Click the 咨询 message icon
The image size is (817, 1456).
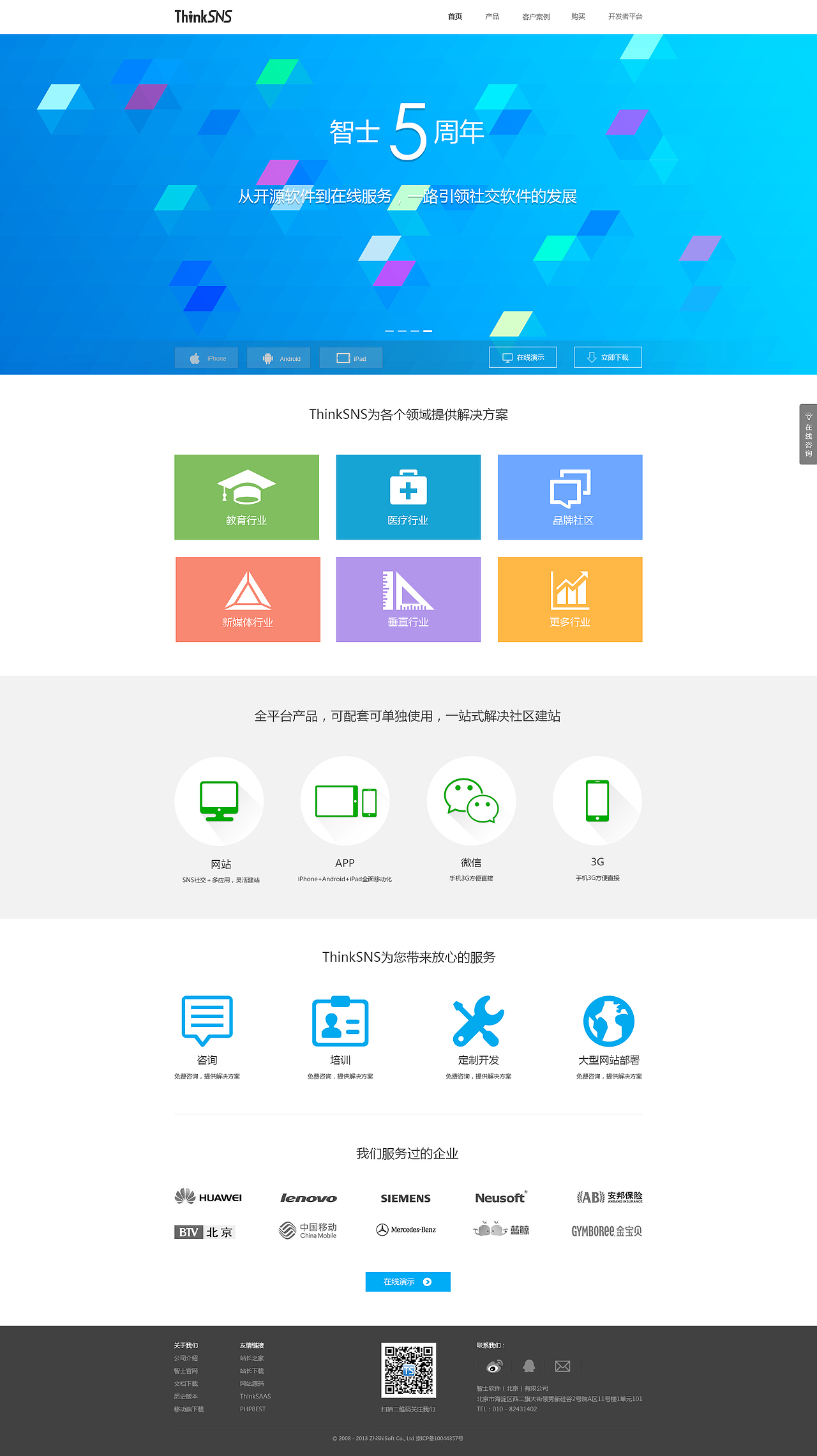pyautogui.click(x=207, y=1020)
